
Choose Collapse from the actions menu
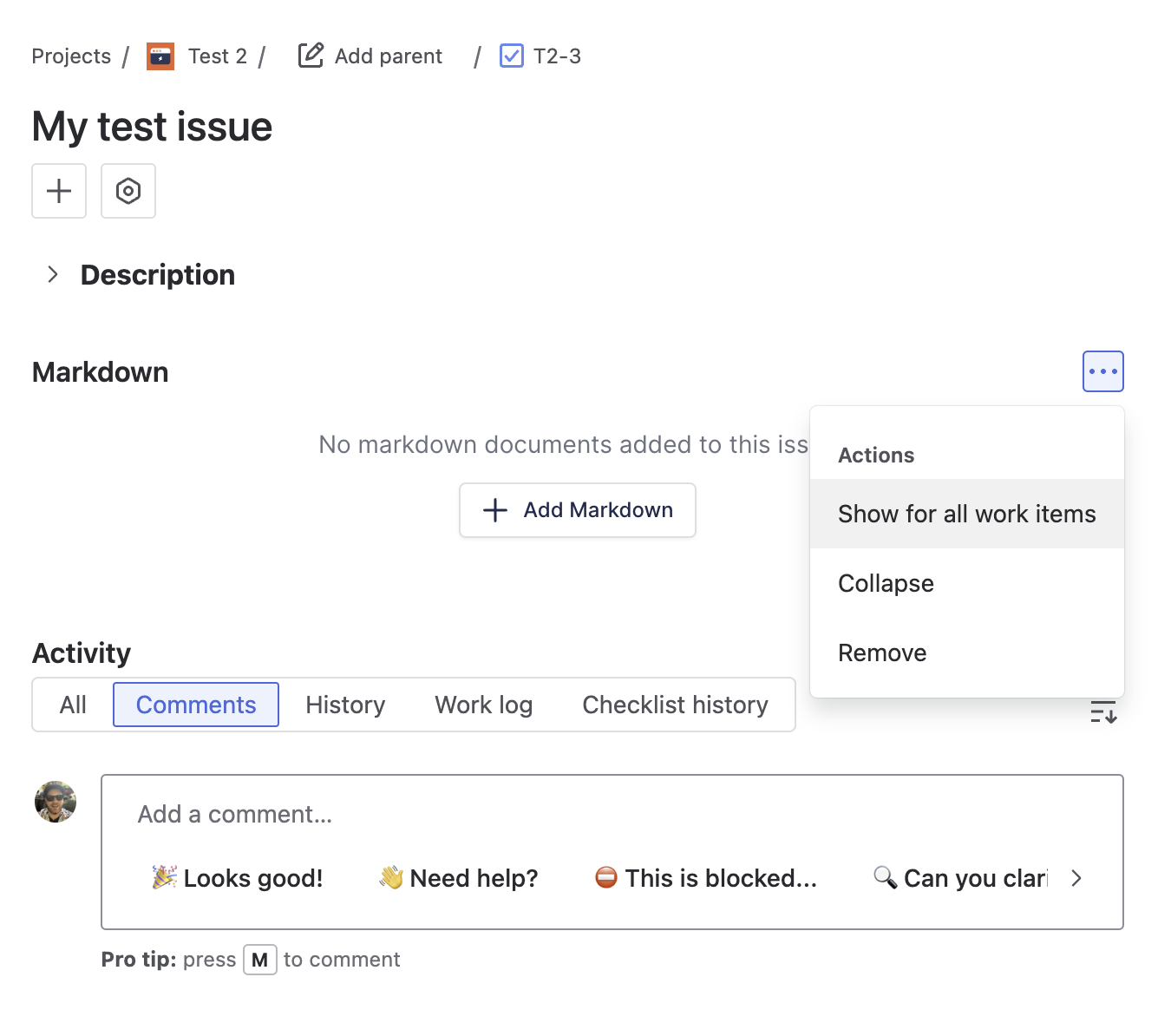885,583
